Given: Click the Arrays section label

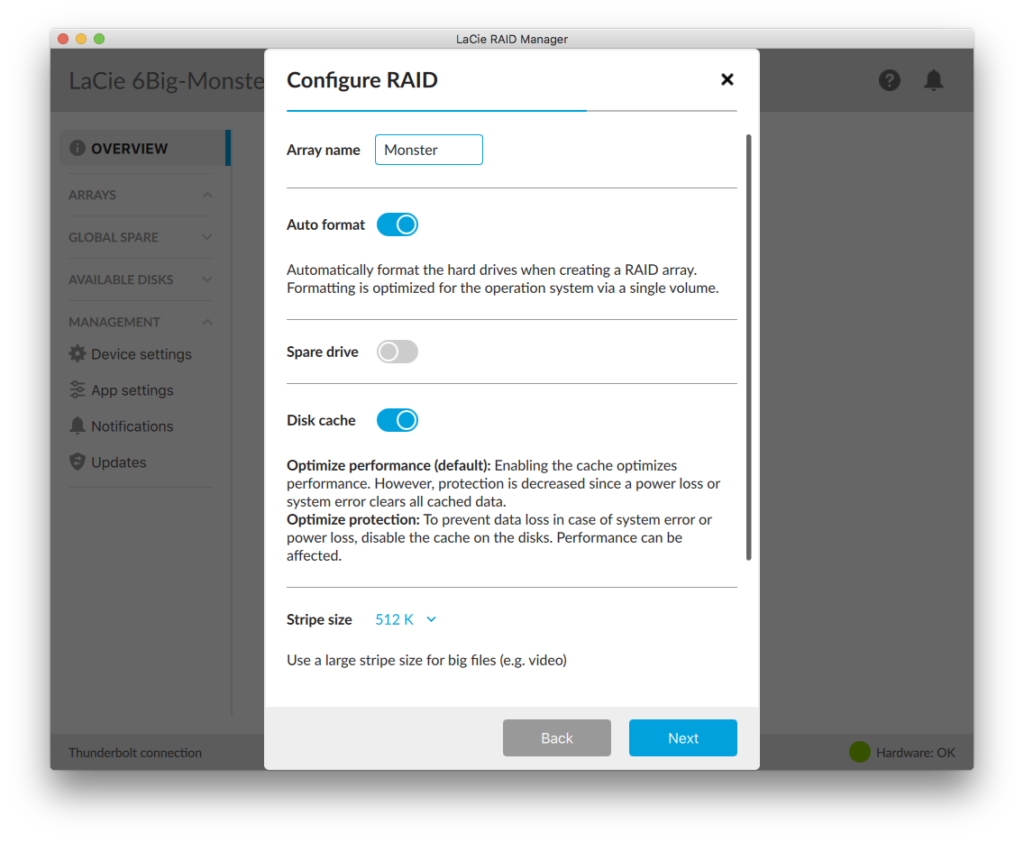Looking at the screenshot, I should coord(92,195).
